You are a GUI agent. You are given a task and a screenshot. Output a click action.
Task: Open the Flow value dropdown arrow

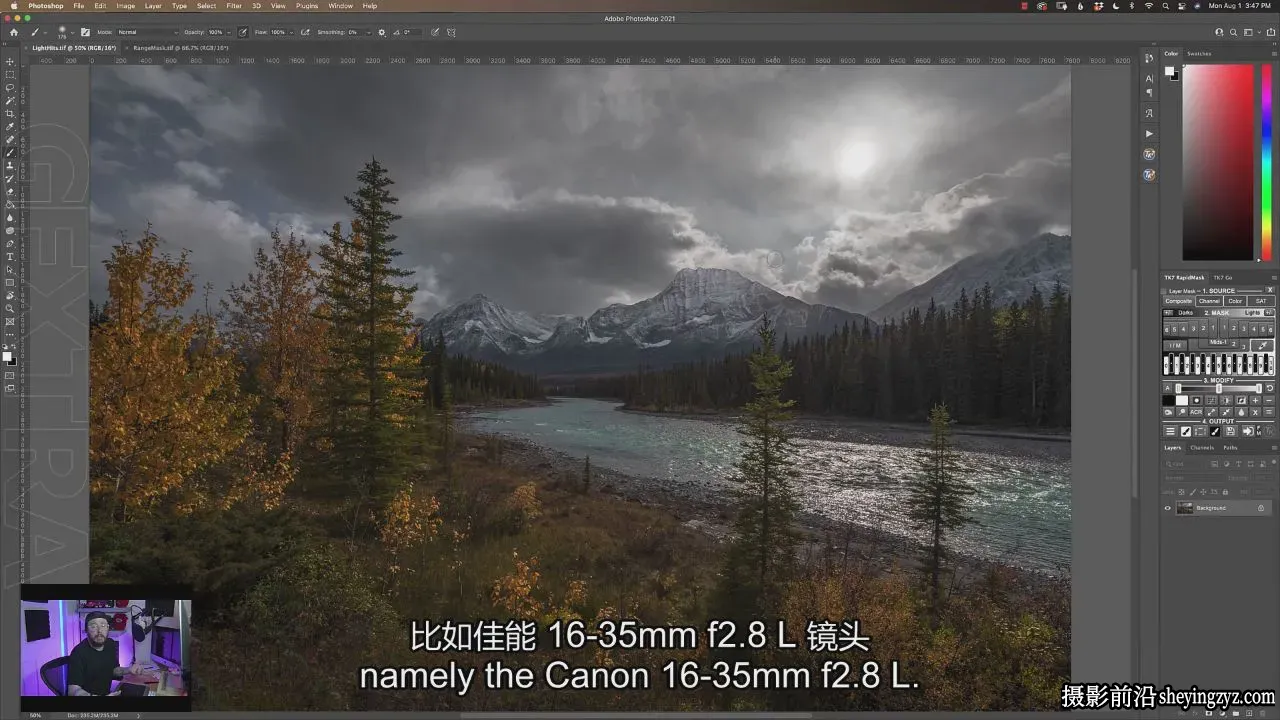coord(291,32)
